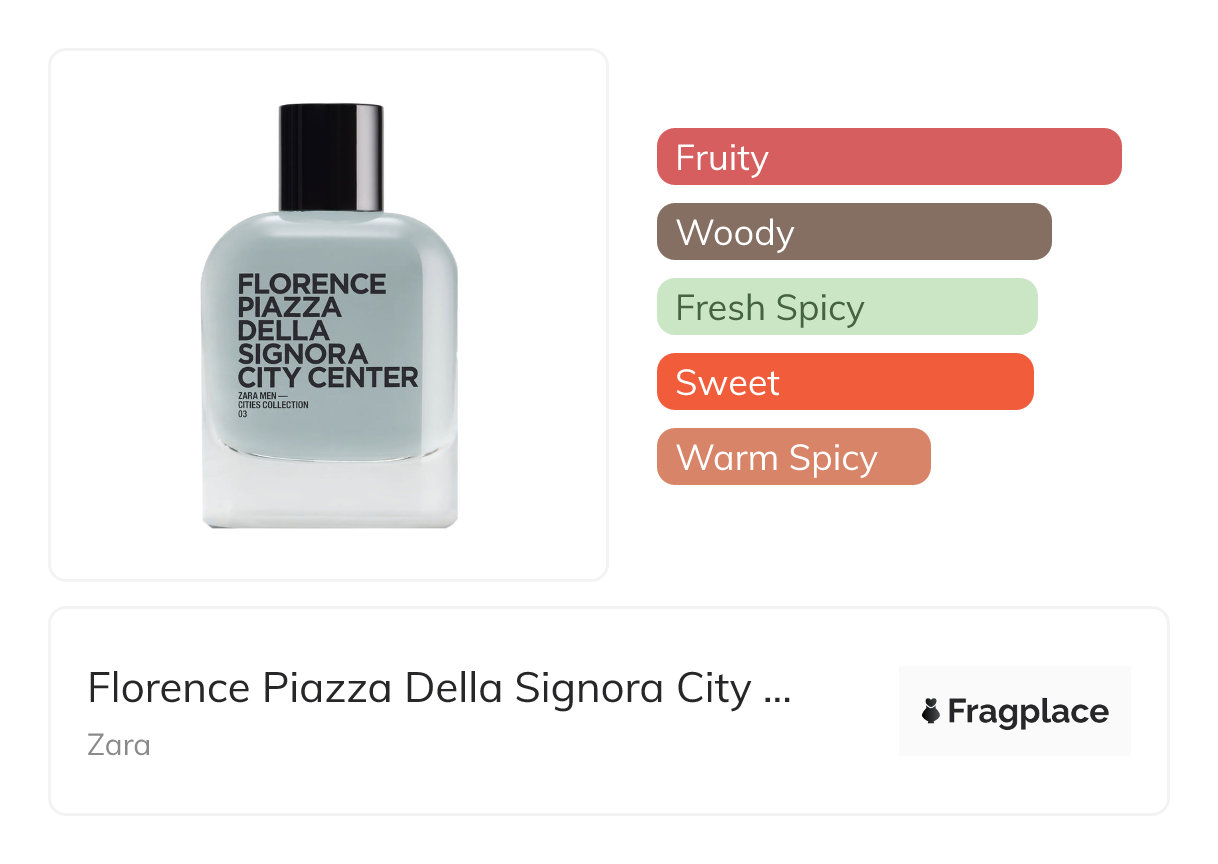This screenshot has height=864, width=1218.
Task: Open the Zara brand link
Action: pyautogui.click(x=118, y=745)
